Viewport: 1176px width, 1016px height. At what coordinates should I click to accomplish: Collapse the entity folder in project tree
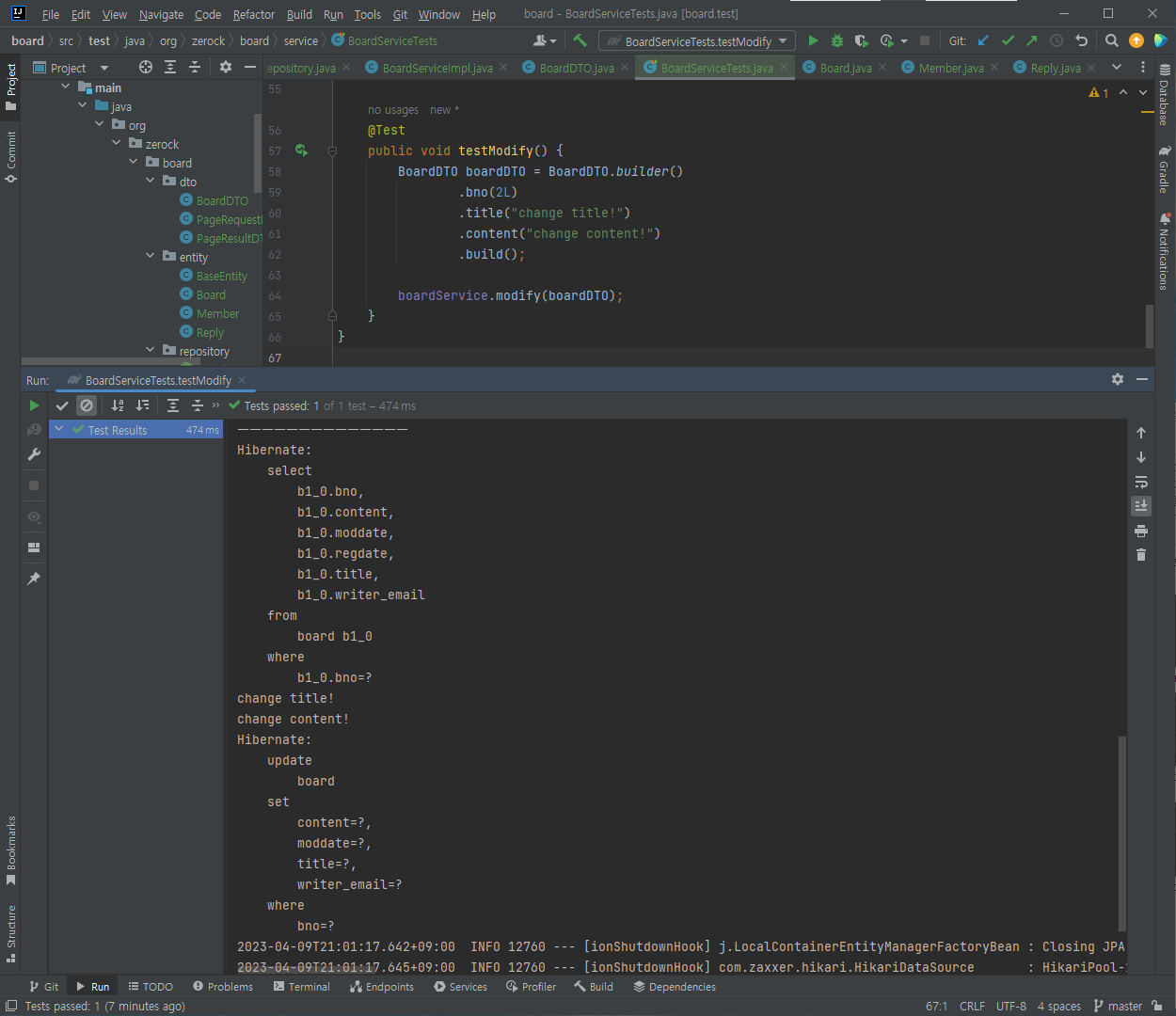pos(151,256)
